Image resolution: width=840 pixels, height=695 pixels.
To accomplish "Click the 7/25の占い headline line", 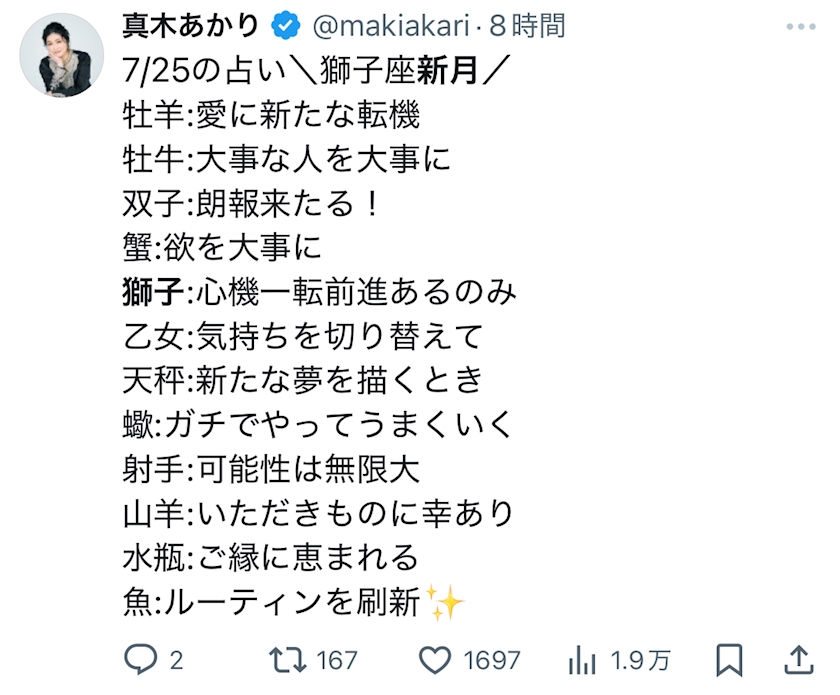I will (311, 70).
